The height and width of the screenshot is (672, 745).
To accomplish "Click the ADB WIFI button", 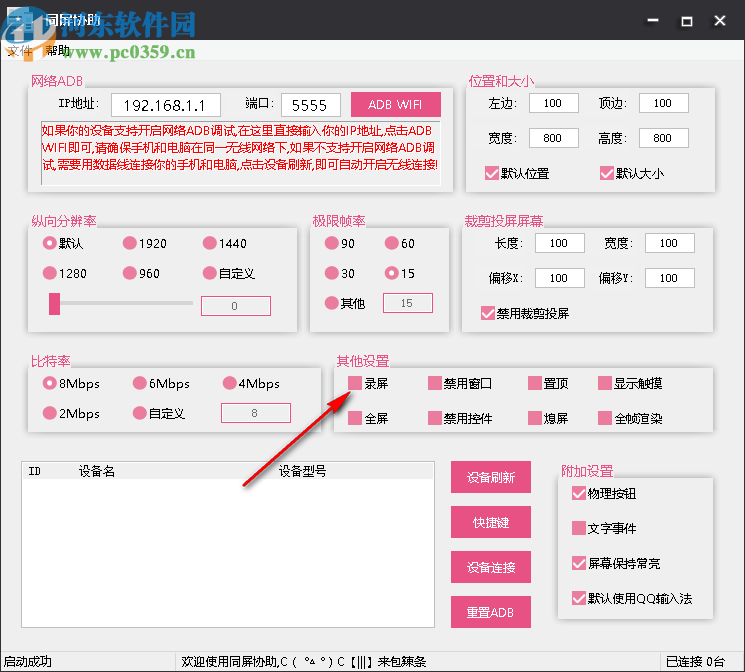I will point(396,105).
